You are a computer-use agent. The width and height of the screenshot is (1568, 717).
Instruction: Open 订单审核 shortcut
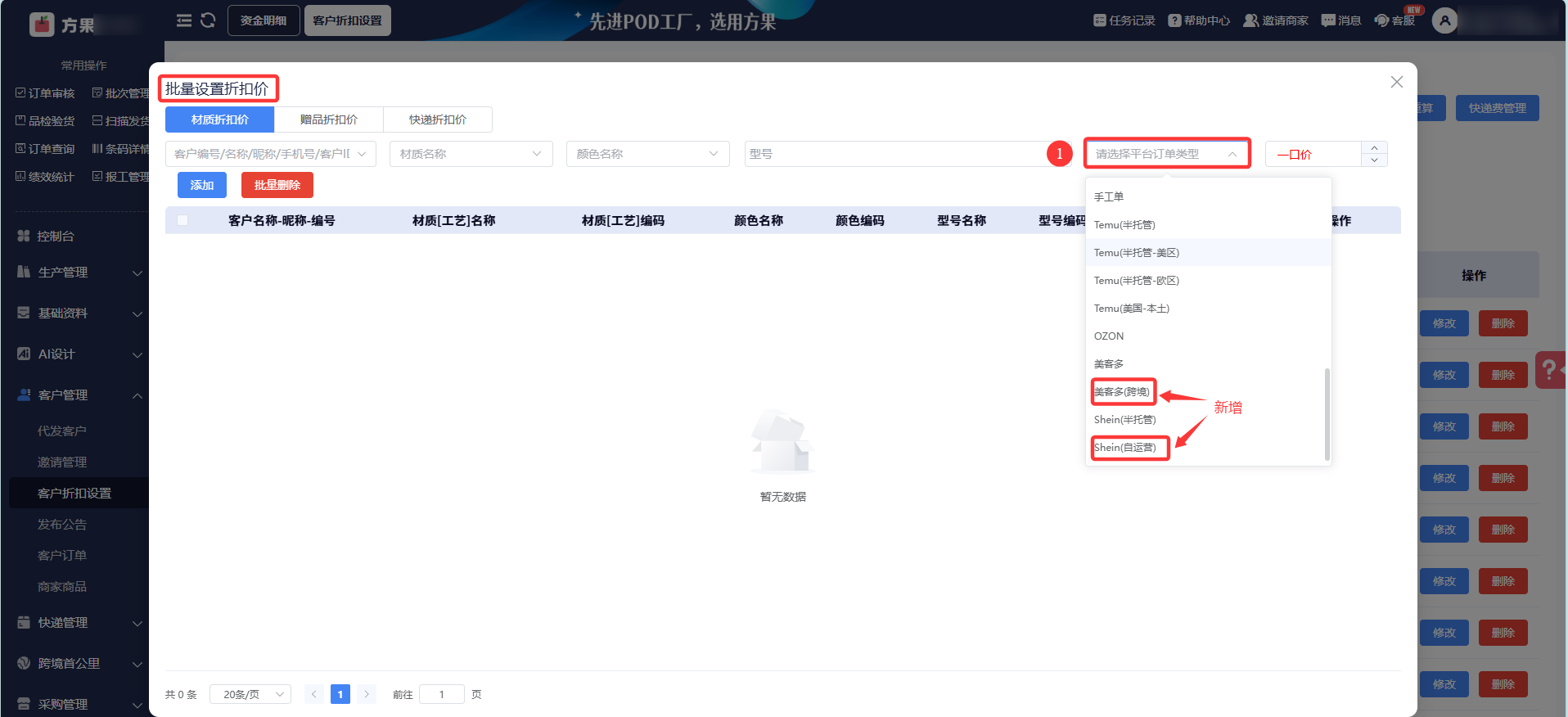pos(45,93)
